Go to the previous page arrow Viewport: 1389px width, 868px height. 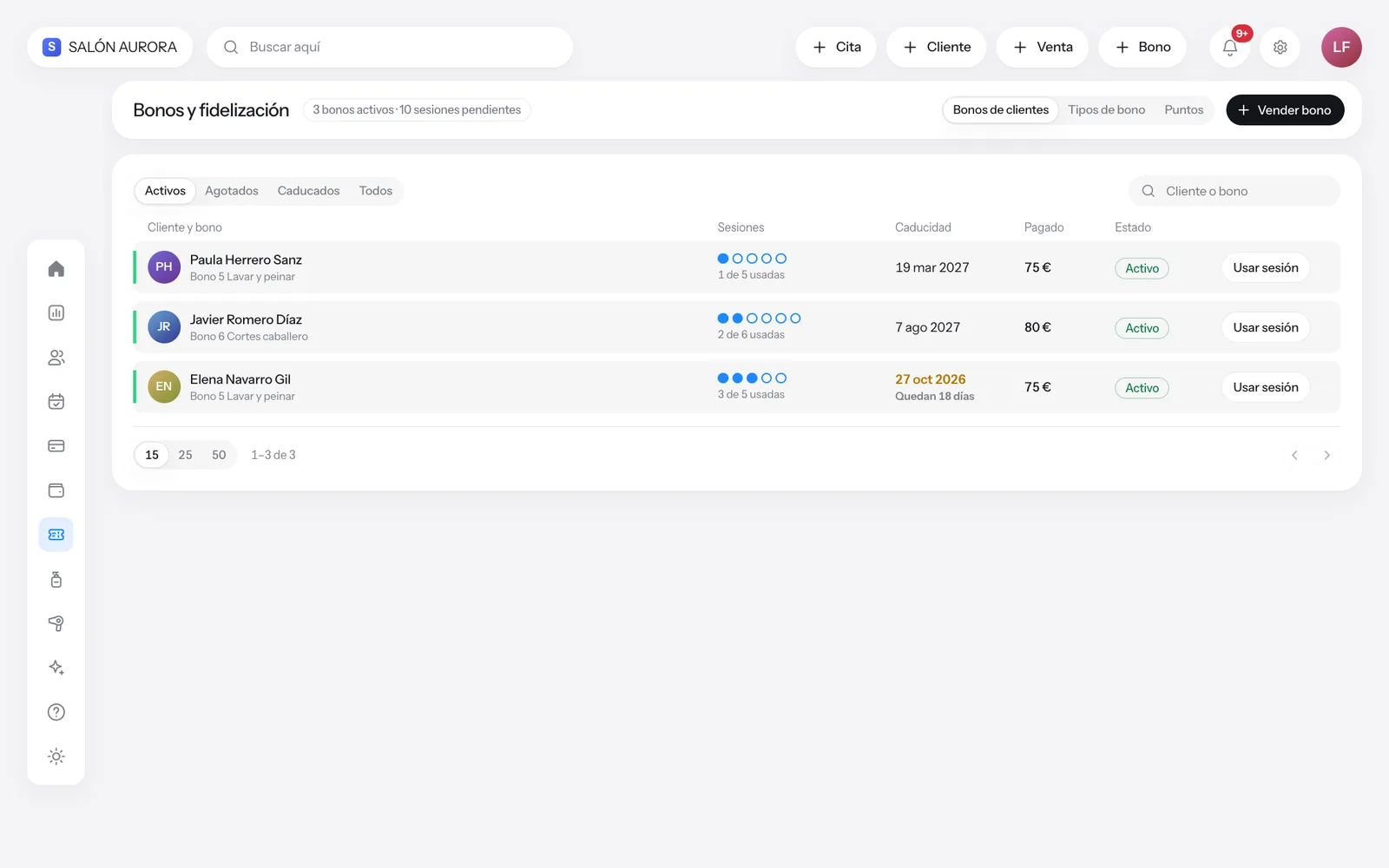click(x=1294, y=455)
